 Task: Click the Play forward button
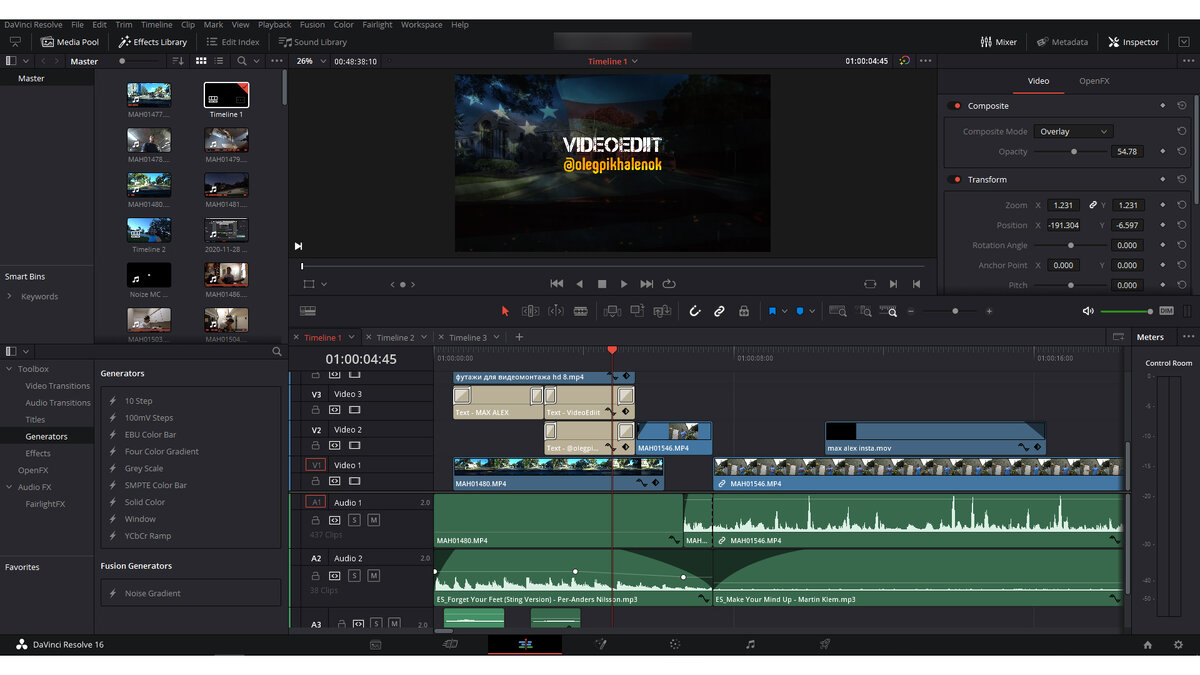click(624, 284)
